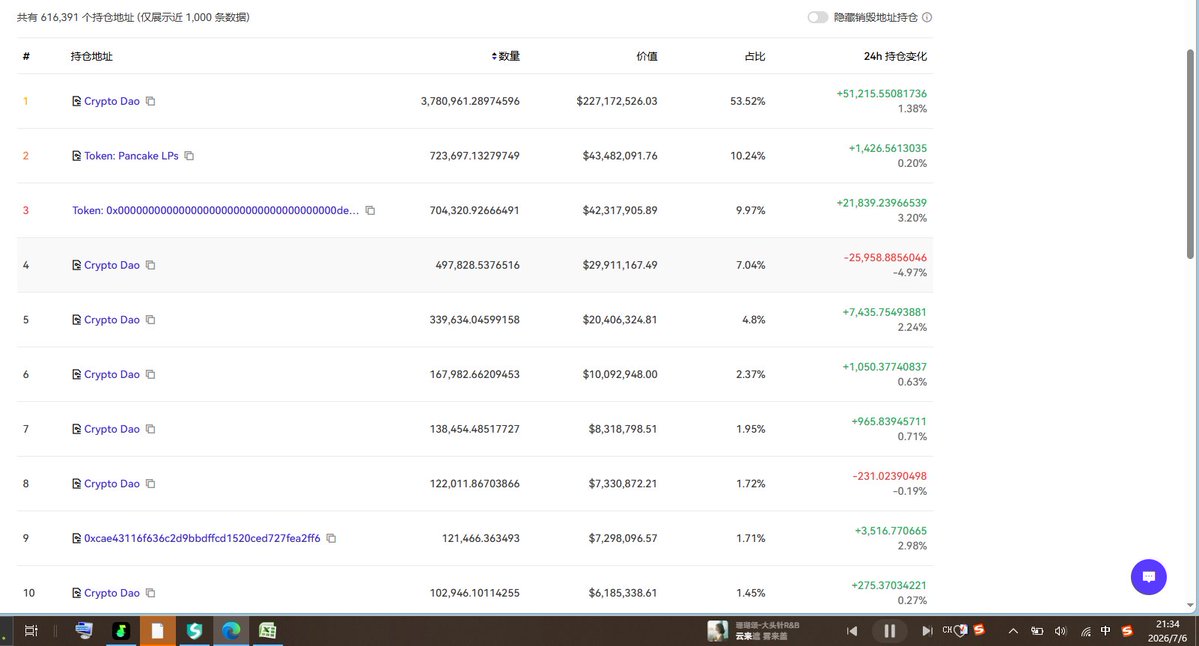Pause the music in the taskbar player

[889, 631]
